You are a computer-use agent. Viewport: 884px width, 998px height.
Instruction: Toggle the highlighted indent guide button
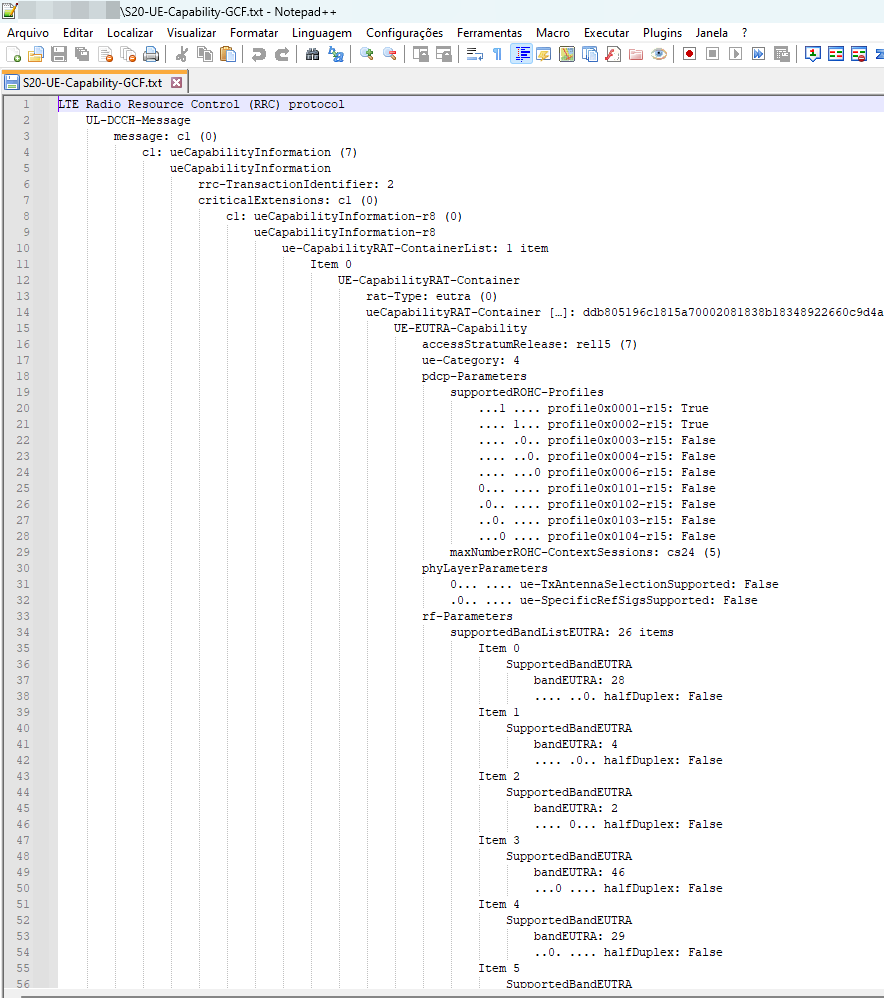point(521,55)
